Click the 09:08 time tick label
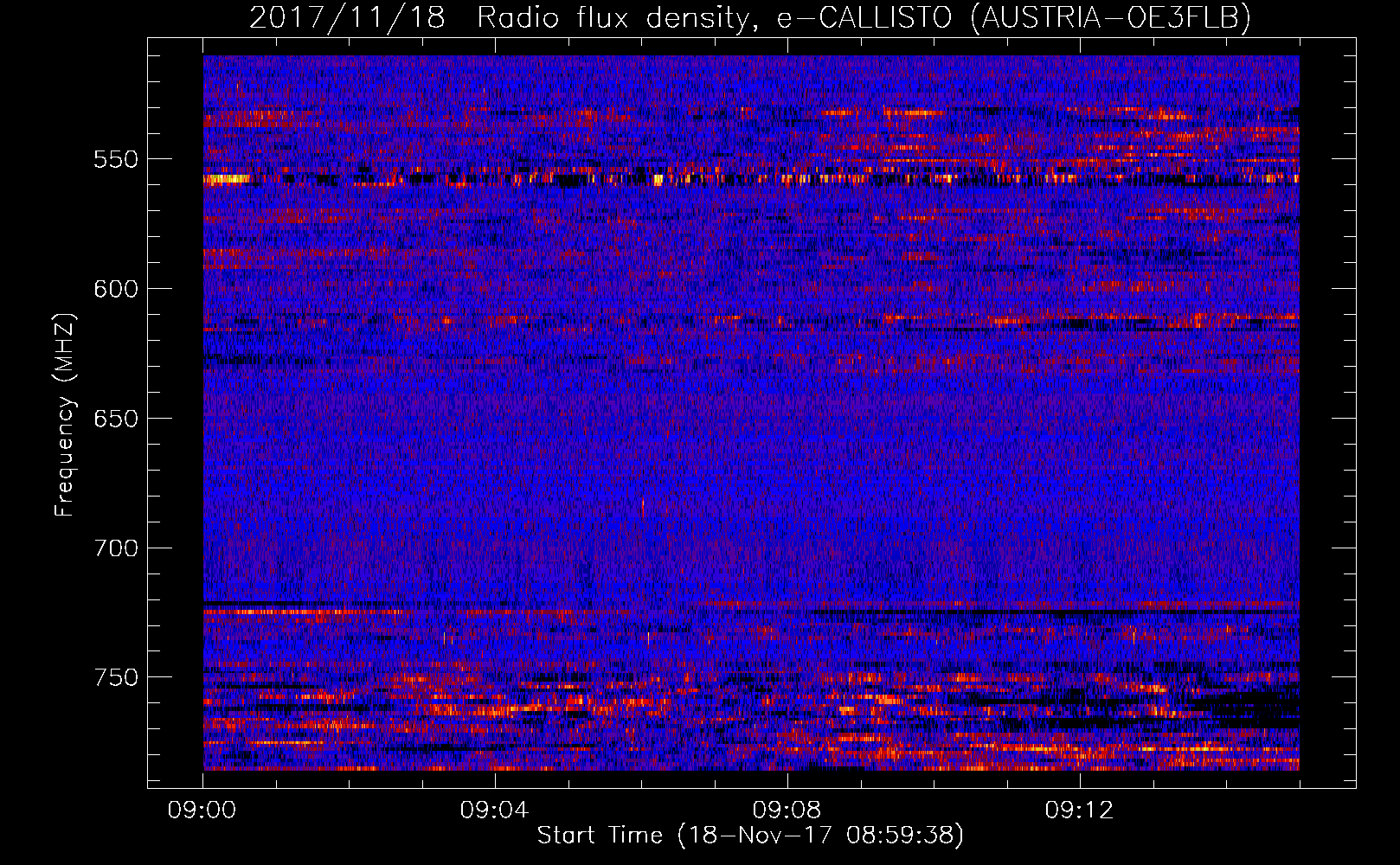 [x=787, y=811]
